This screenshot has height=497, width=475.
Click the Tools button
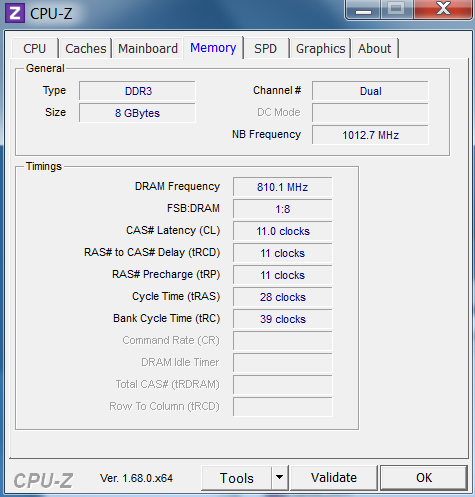coord(237,478)
